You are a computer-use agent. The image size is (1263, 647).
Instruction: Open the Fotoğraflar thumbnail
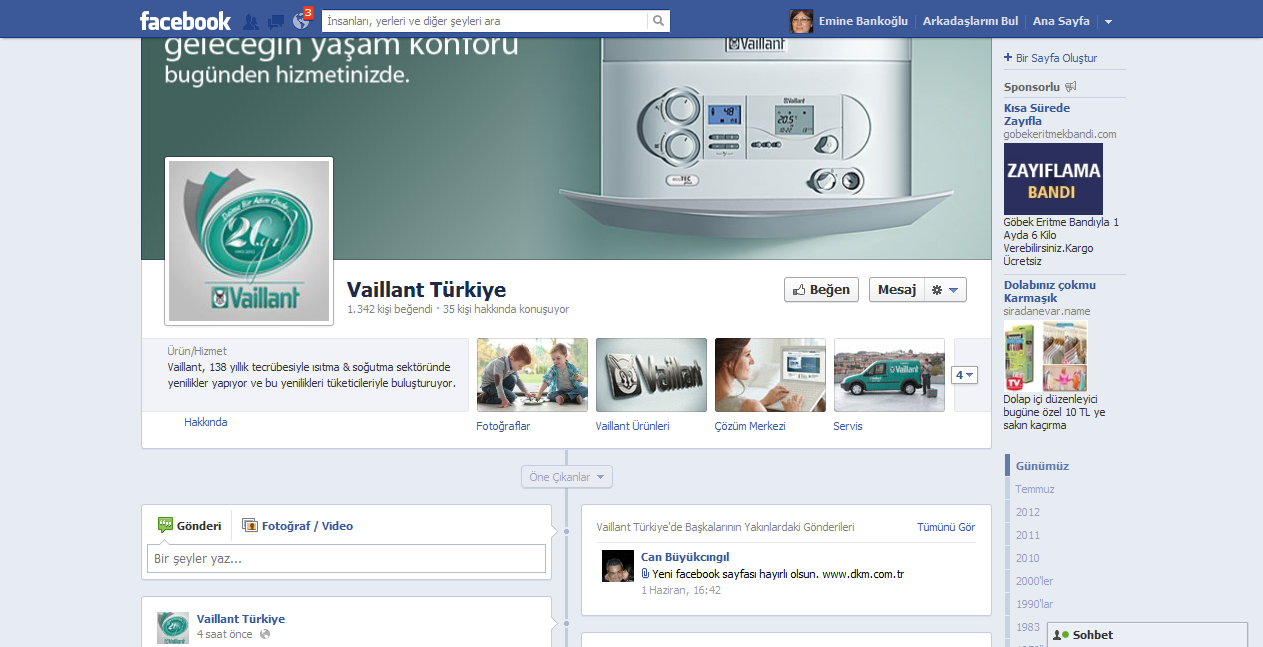pyautogui.click(x=533, y=375)
